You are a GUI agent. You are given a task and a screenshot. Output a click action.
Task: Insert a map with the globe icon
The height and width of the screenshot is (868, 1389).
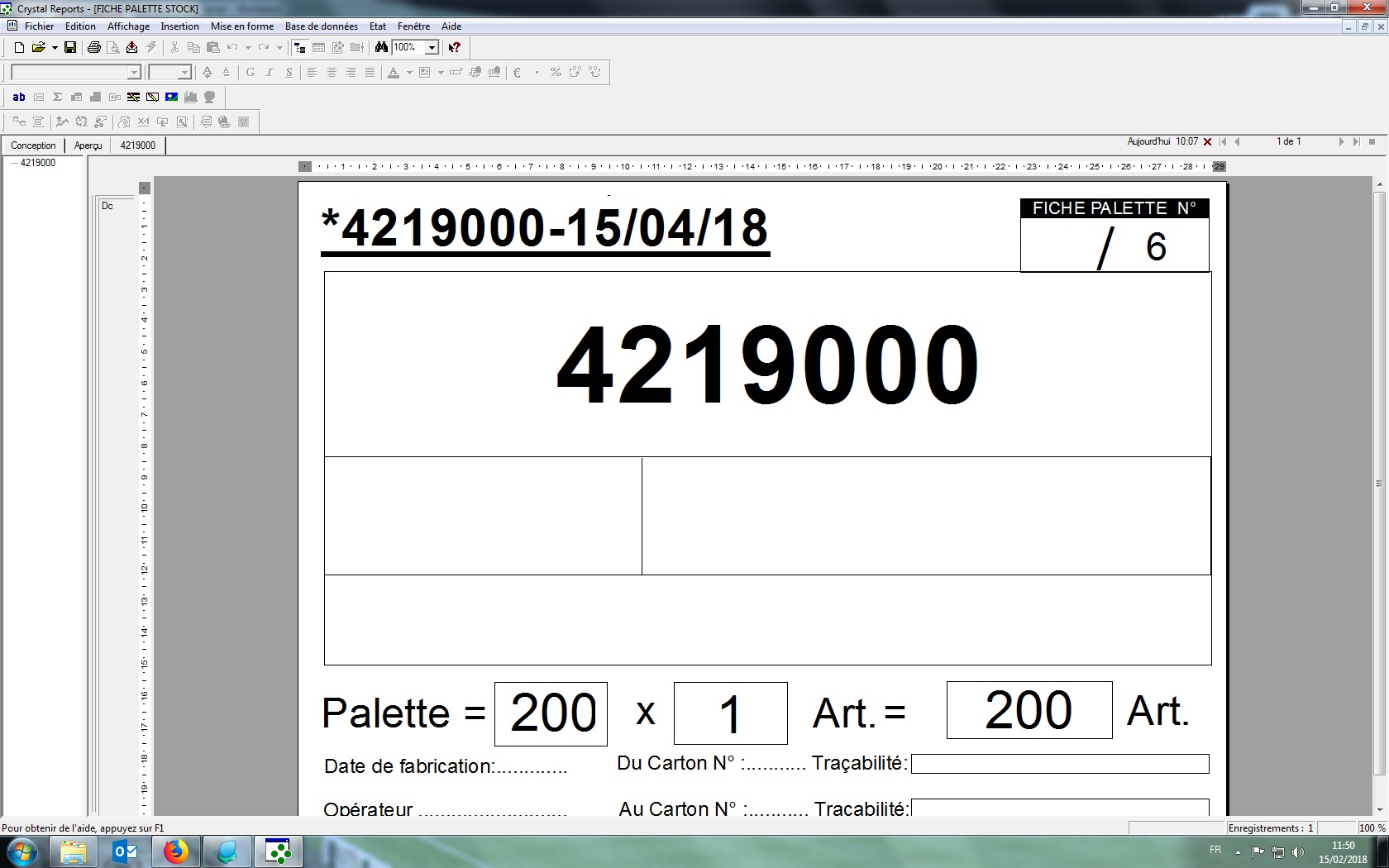click(x=210, y=98)
